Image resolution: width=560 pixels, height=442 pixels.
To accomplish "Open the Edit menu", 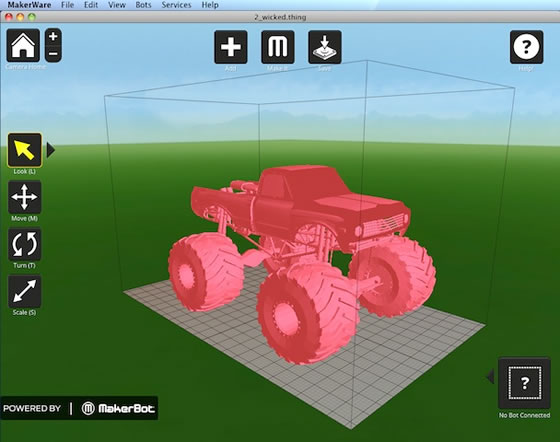I will click(x=91, y=5).
